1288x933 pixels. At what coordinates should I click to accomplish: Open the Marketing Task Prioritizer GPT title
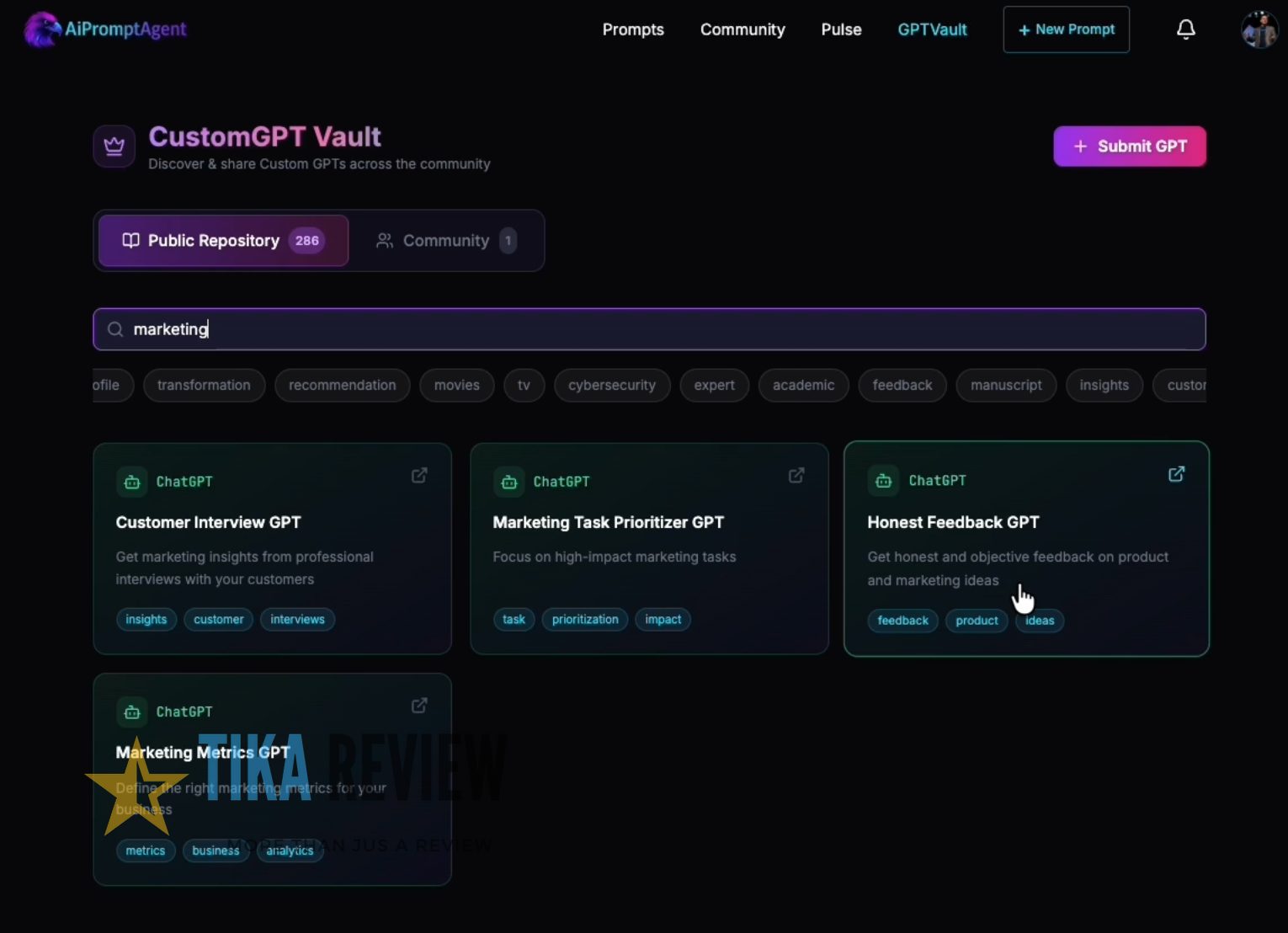coord(608,522)
